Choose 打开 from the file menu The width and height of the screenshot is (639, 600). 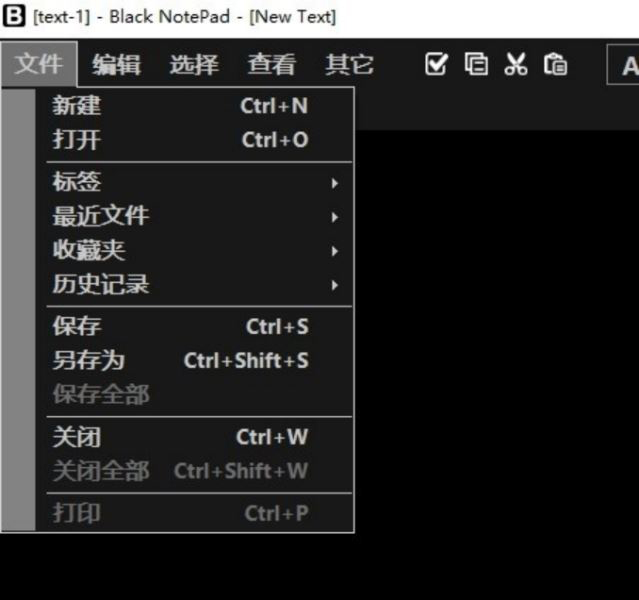pos(195,140)
